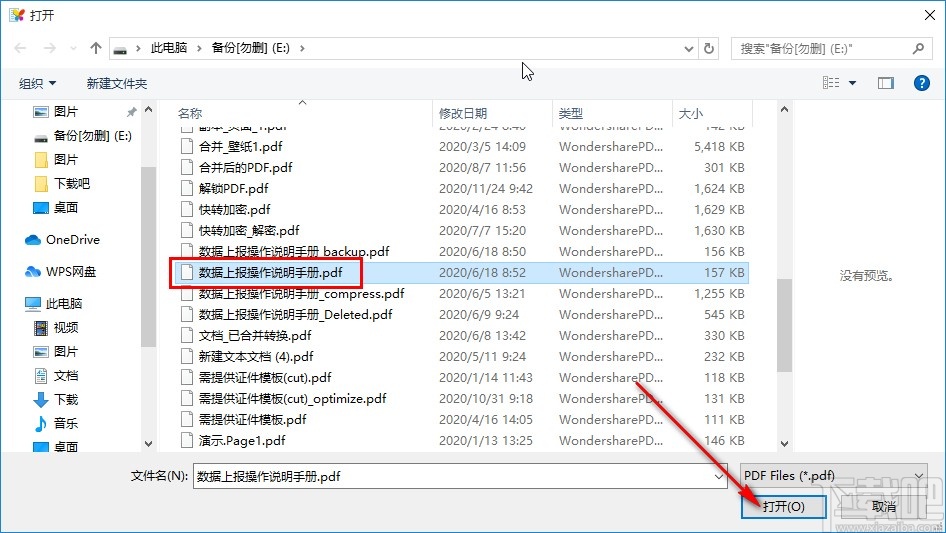946x533 pixels.
Task: Click the Forward navigation arrow
Action: (49, 48)
